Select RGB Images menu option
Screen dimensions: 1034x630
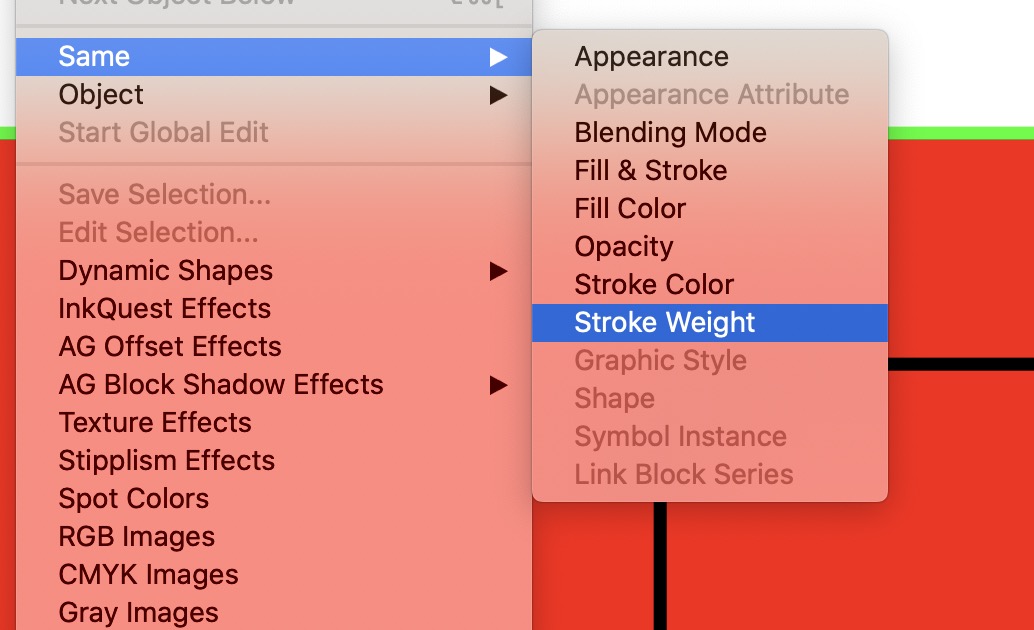pos(136,537)
